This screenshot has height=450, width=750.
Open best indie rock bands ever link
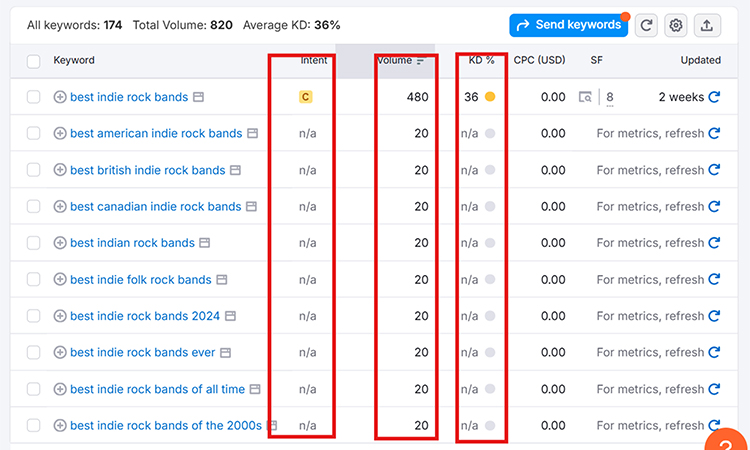[143, 352]
